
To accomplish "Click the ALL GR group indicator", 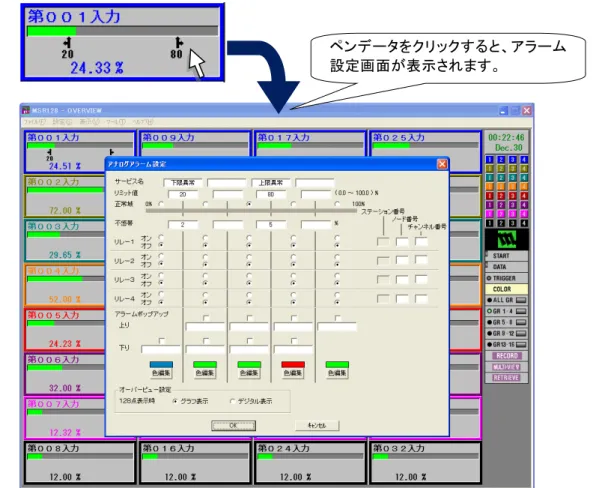I will point(507,300).
